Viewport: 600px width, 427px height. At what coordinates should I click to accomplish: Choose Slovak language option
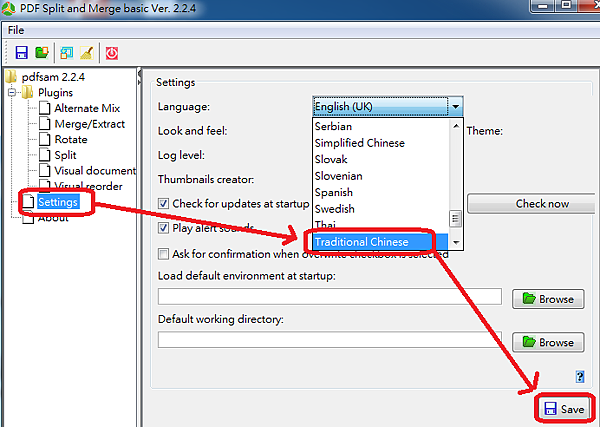tap(380, 159)
